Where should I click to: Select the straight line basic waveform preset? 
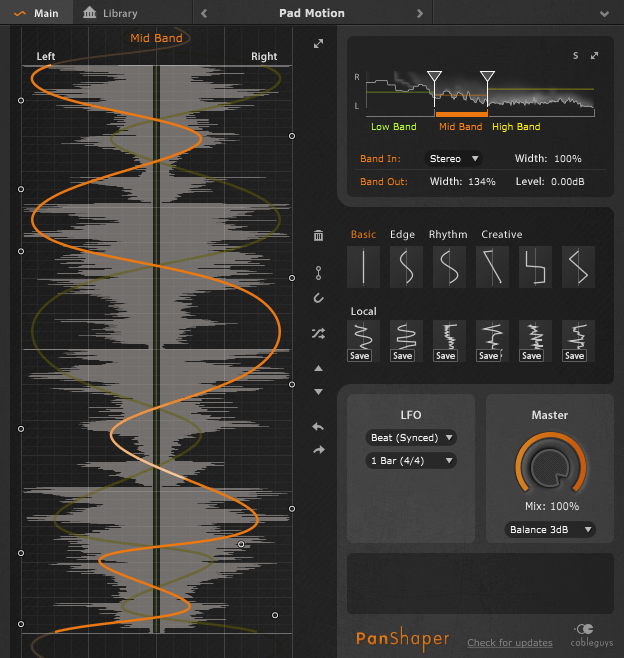coord(363,267)
